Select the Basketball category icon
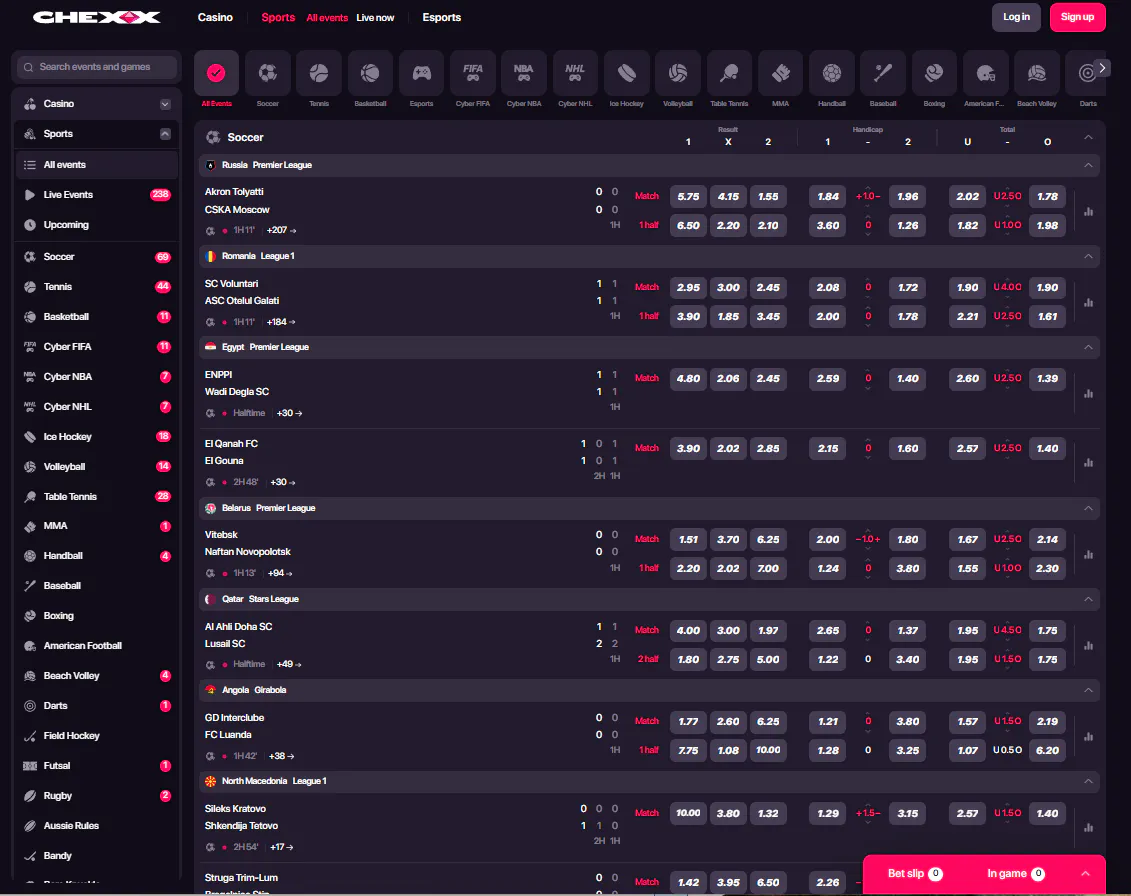 [x=370, y=73]
